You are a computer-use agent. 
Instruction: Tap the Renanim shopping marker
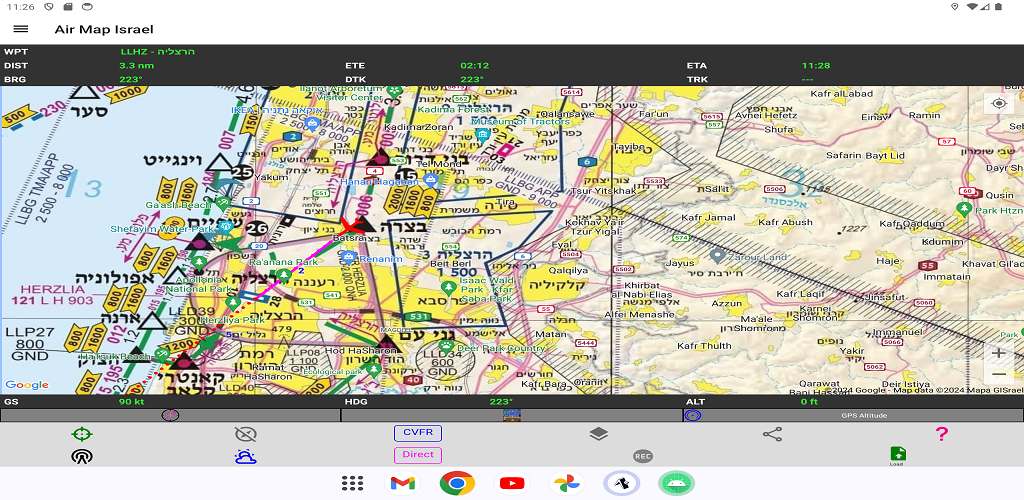point(349,257)
